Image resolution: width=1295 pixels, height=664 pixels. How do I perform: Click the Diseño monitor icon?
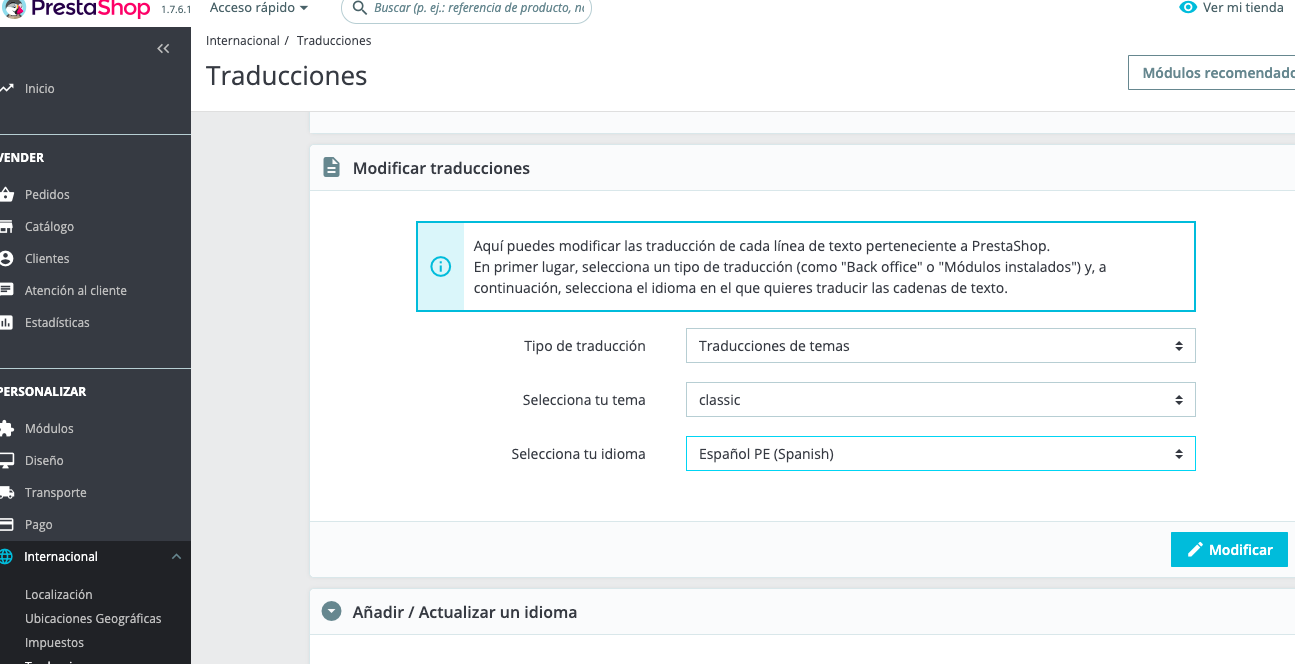pos(6,461)
